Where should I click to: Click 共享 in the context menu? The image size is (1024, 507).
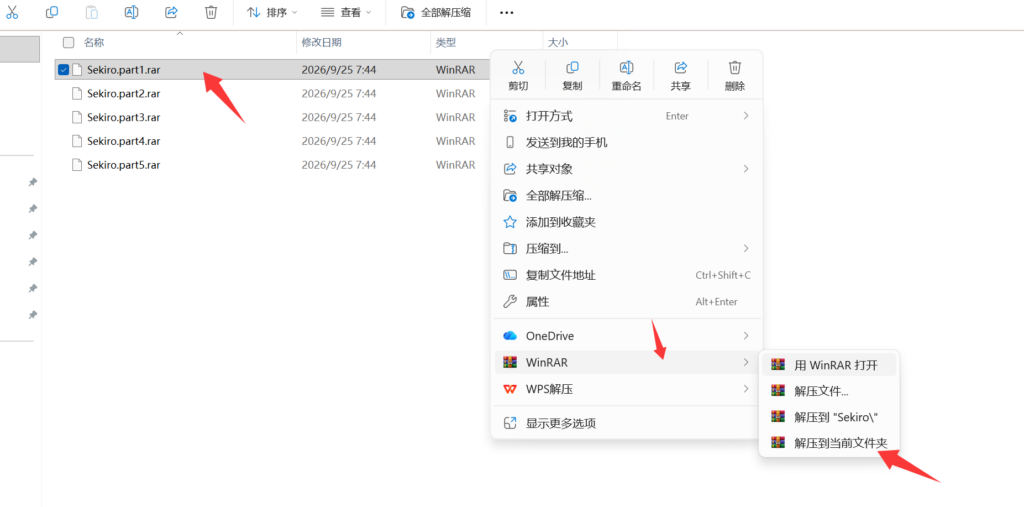point(680,75)
